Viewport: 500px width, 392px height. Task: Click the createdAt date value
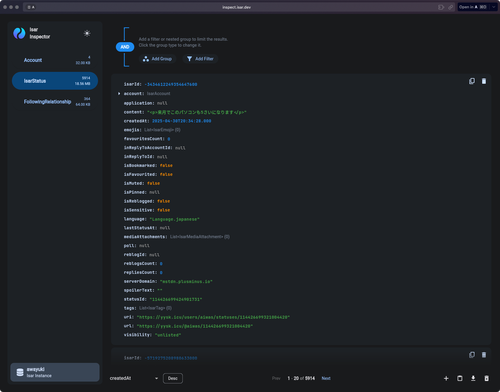pyautogui.click(x=182, y=121)
